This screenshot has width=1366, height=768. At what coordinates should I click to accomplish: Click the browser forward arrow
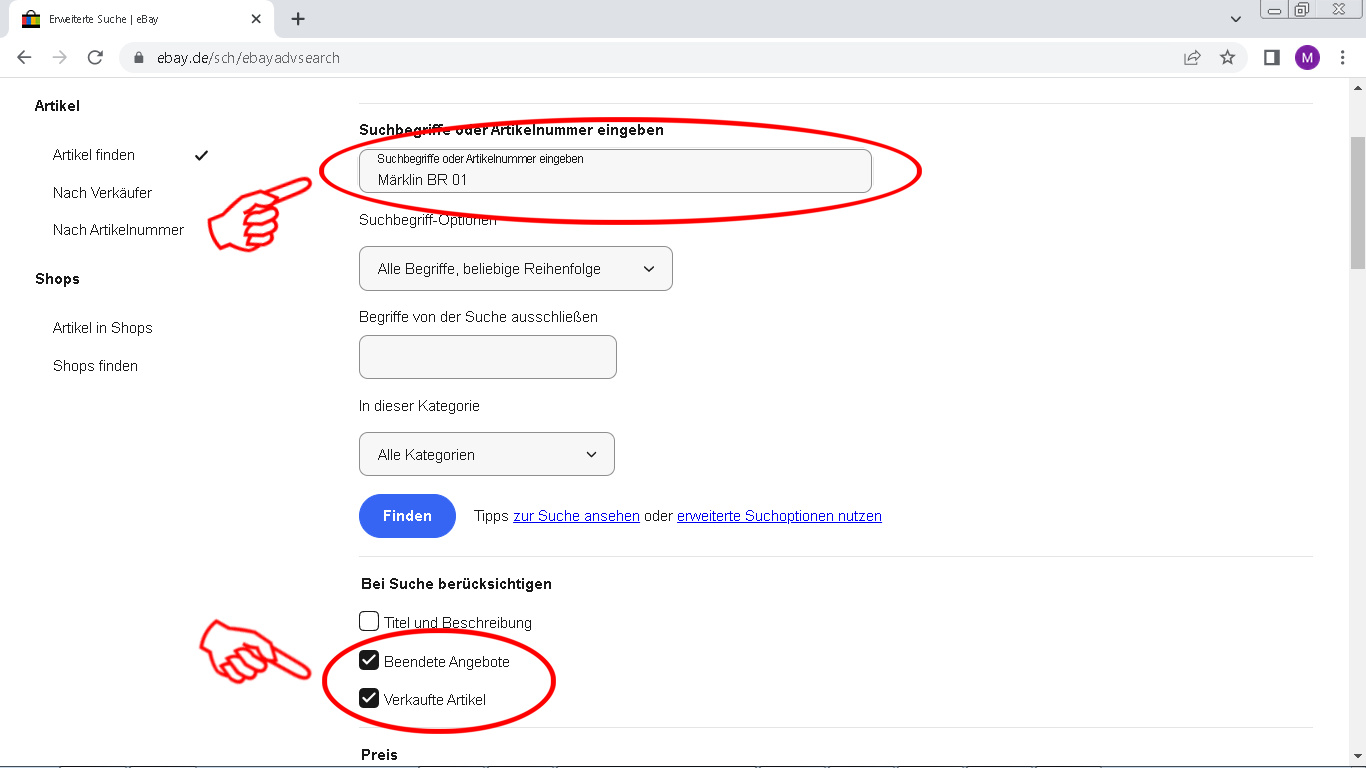pyautogui.click(x=60, y=57)
